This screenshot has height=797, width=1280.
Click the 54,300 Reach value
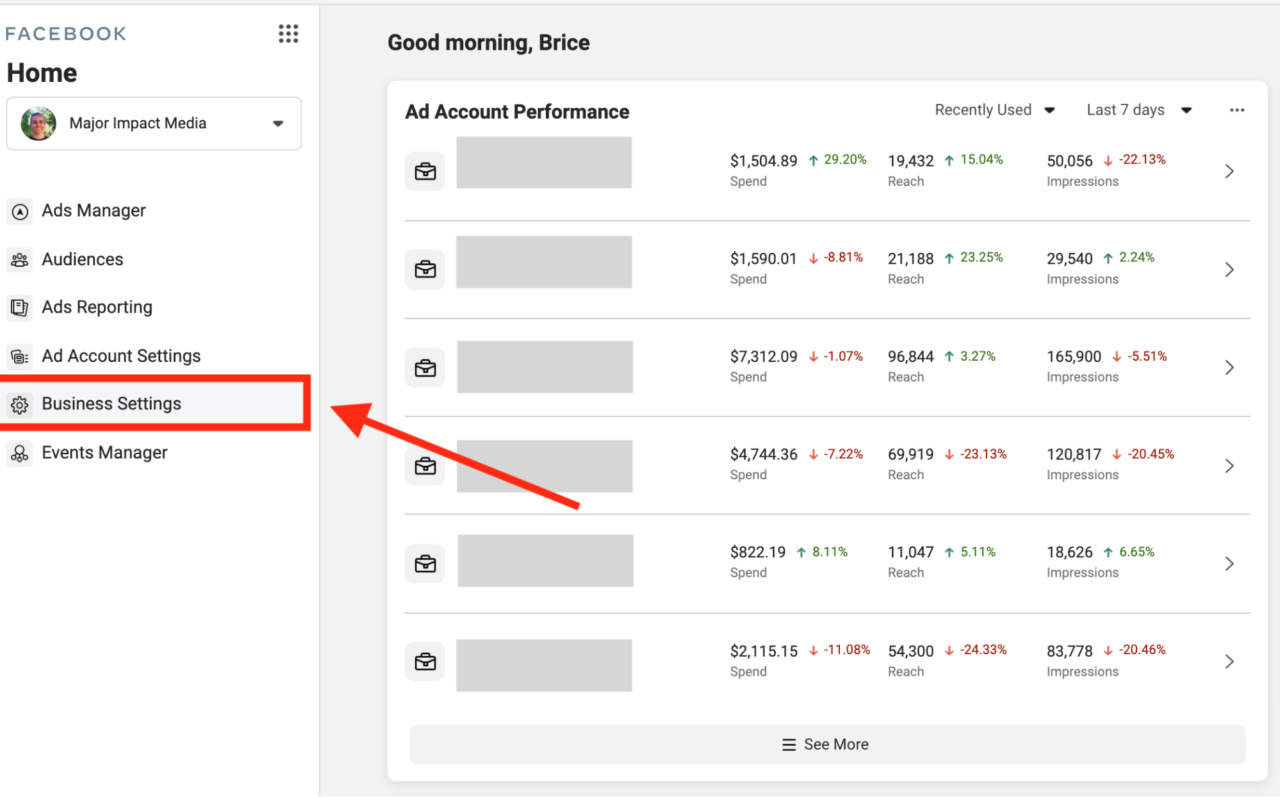click(x=911, y=651)
